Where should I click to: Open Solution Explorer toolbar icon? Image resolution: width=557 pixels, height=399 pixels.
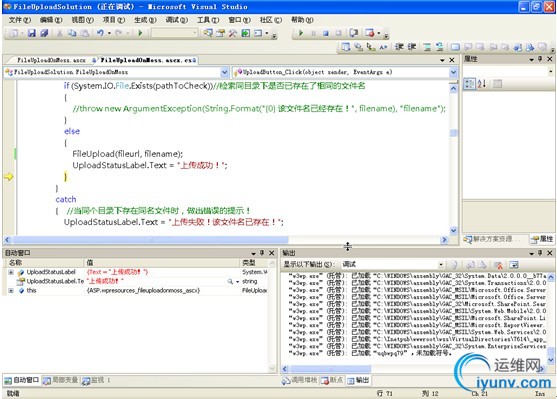208,33
